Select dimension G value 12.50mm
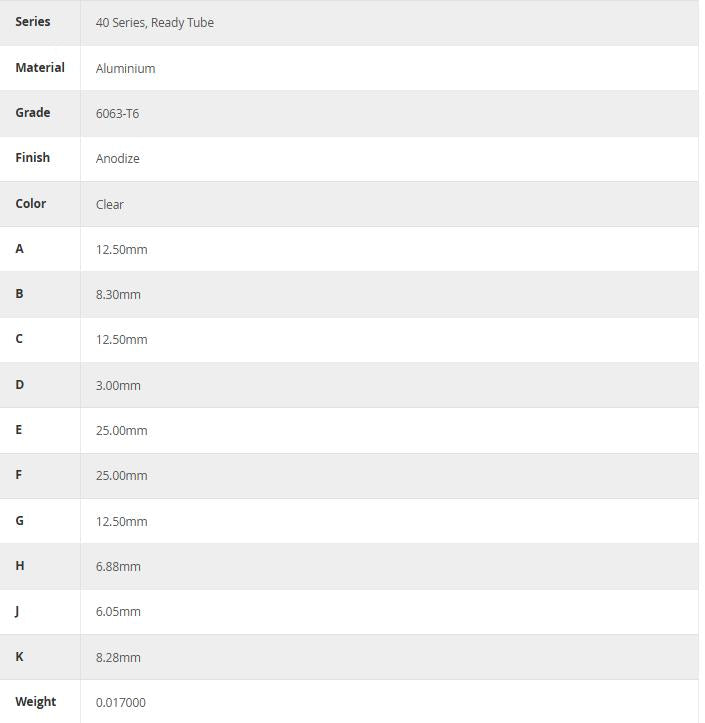The image size is (705, 723). tap(122, 521)
